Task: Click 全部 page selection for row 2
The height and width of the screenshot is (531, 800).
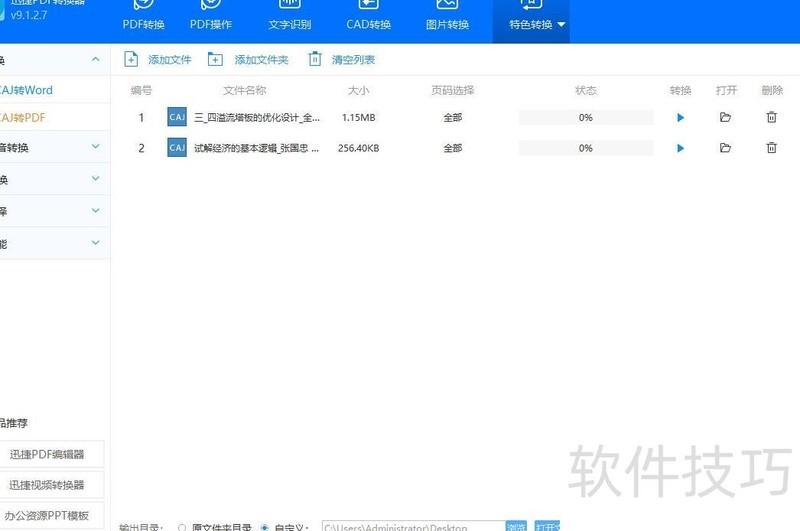Action: point(453,148)
